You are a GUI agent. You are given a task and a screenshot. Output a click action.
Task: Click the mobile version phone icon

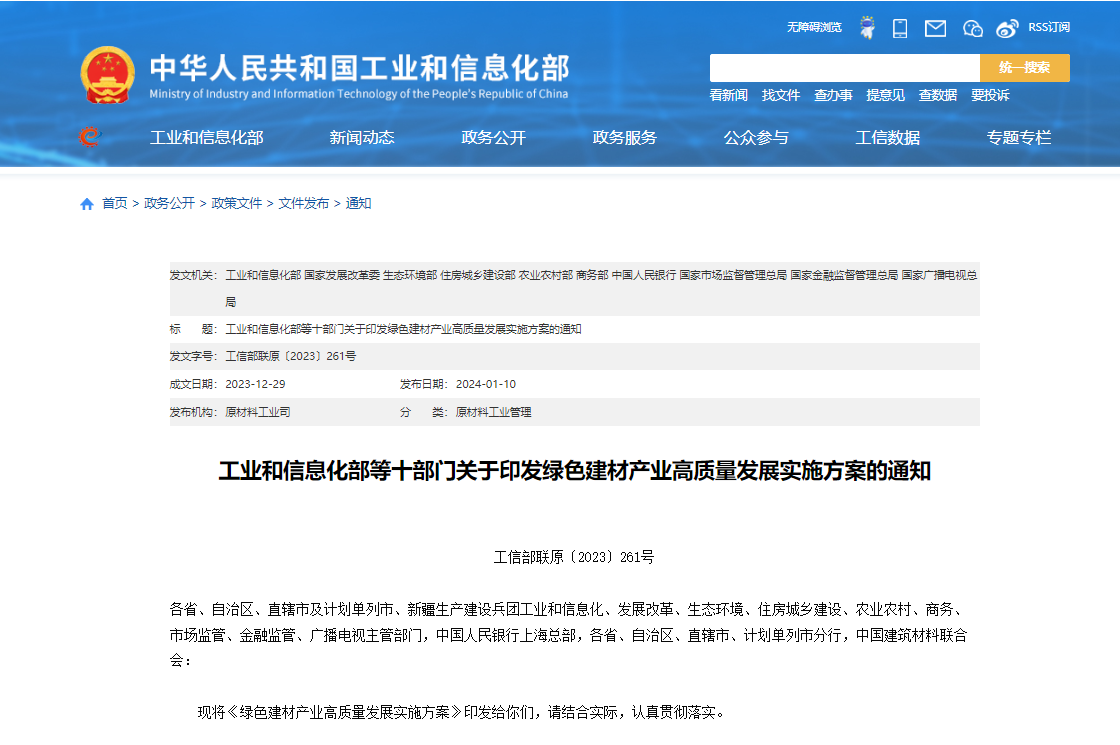[x=899, y=28]
